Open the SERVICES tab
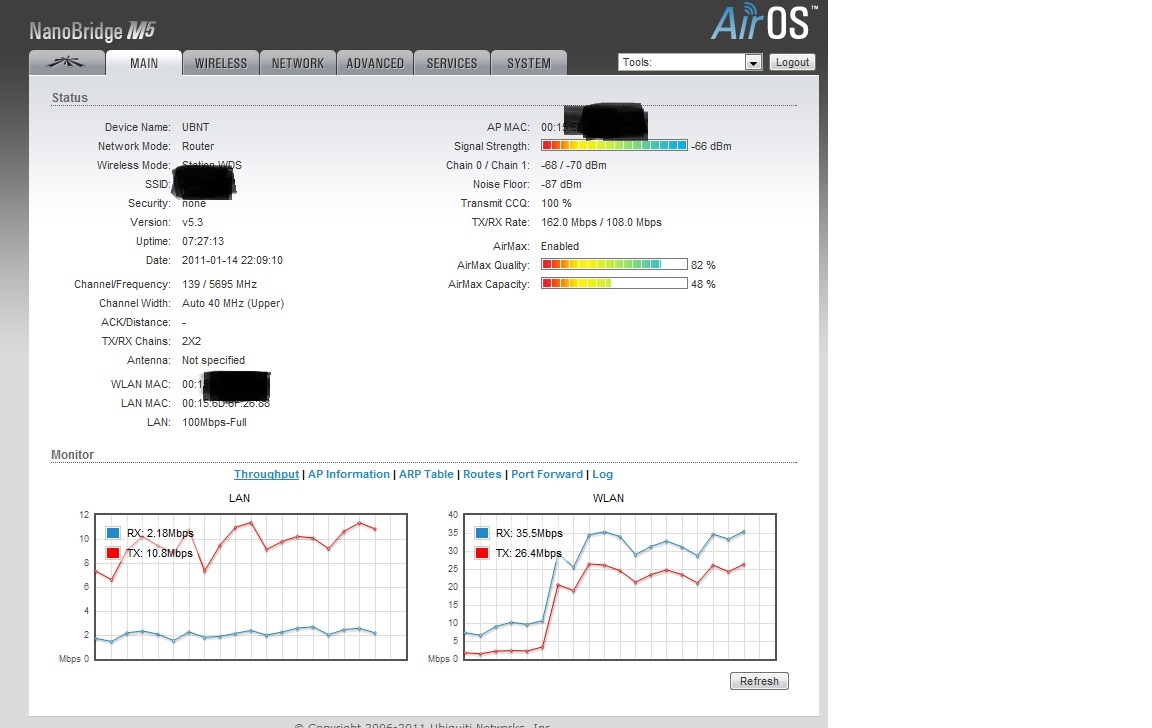1152x728 pixels. [x=452, y=63]
